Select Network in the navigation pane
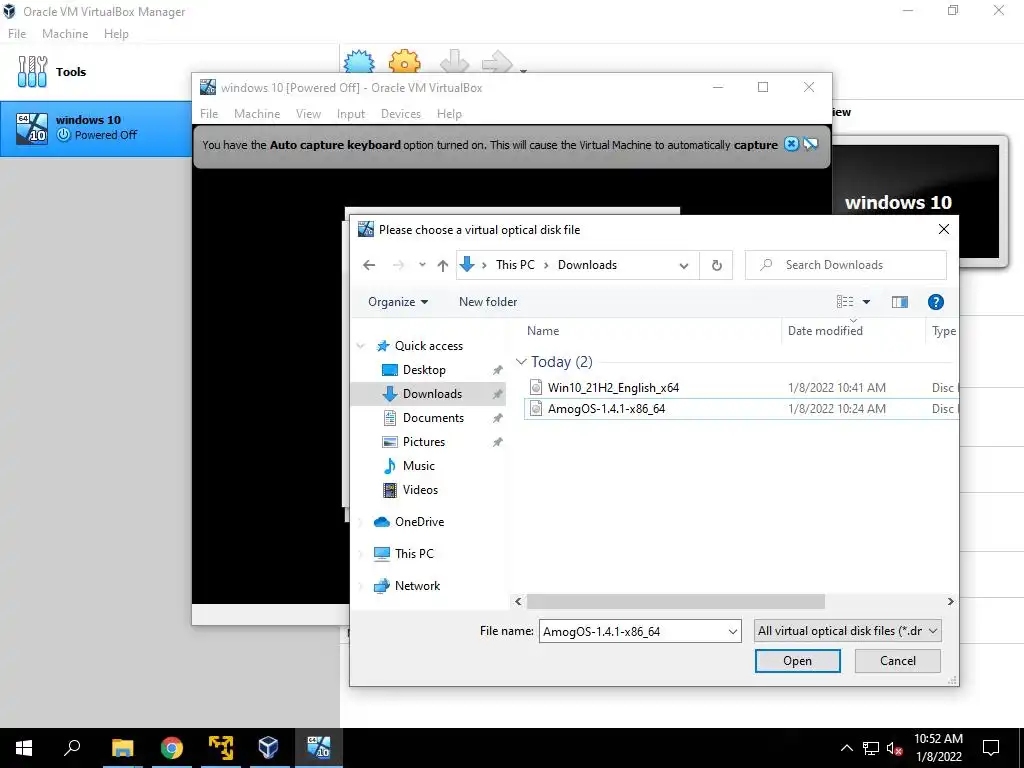This screenshot has width=1024, height=768. click(x=417, y=586)
